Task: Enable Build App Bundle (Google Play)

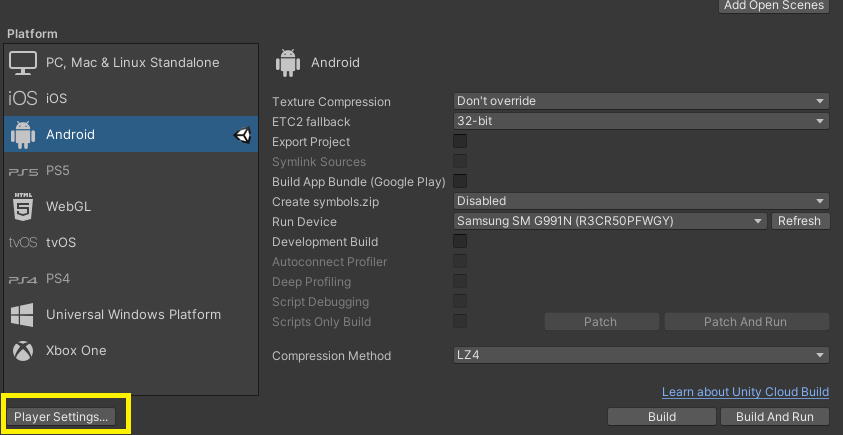Action: (x=460, y=181)
